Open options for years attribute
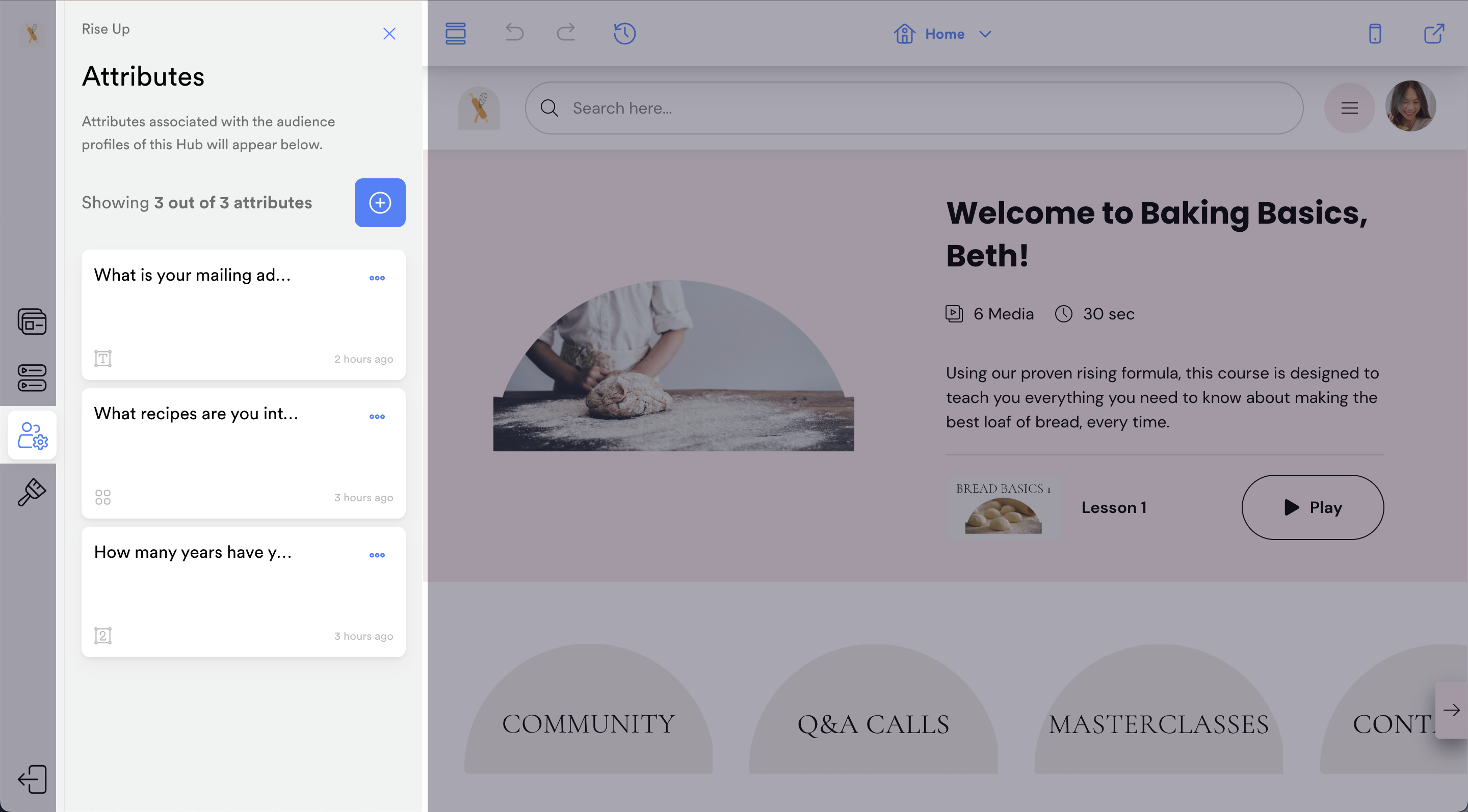 click(x=377, y=555)
